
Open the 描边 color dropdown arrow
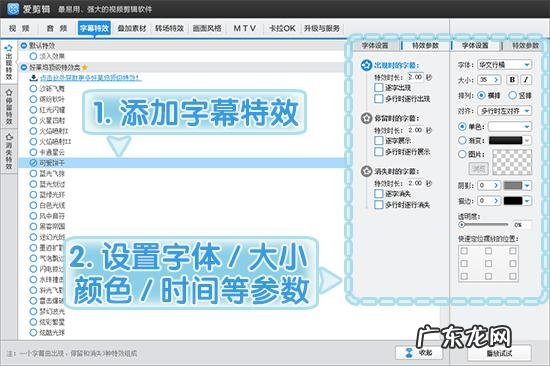pyautogui.click(x=528, y=201)
